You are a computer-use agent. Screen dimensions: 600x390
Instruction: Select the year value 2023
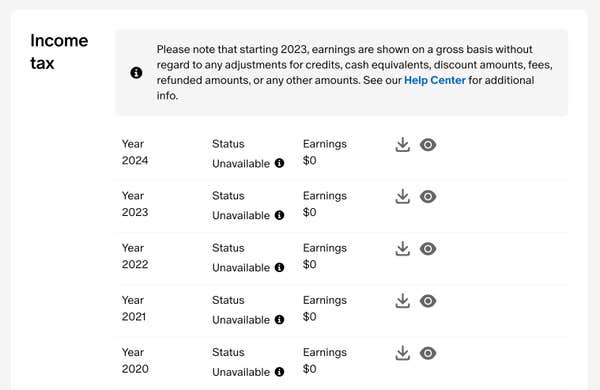click(x=135, y=212)
